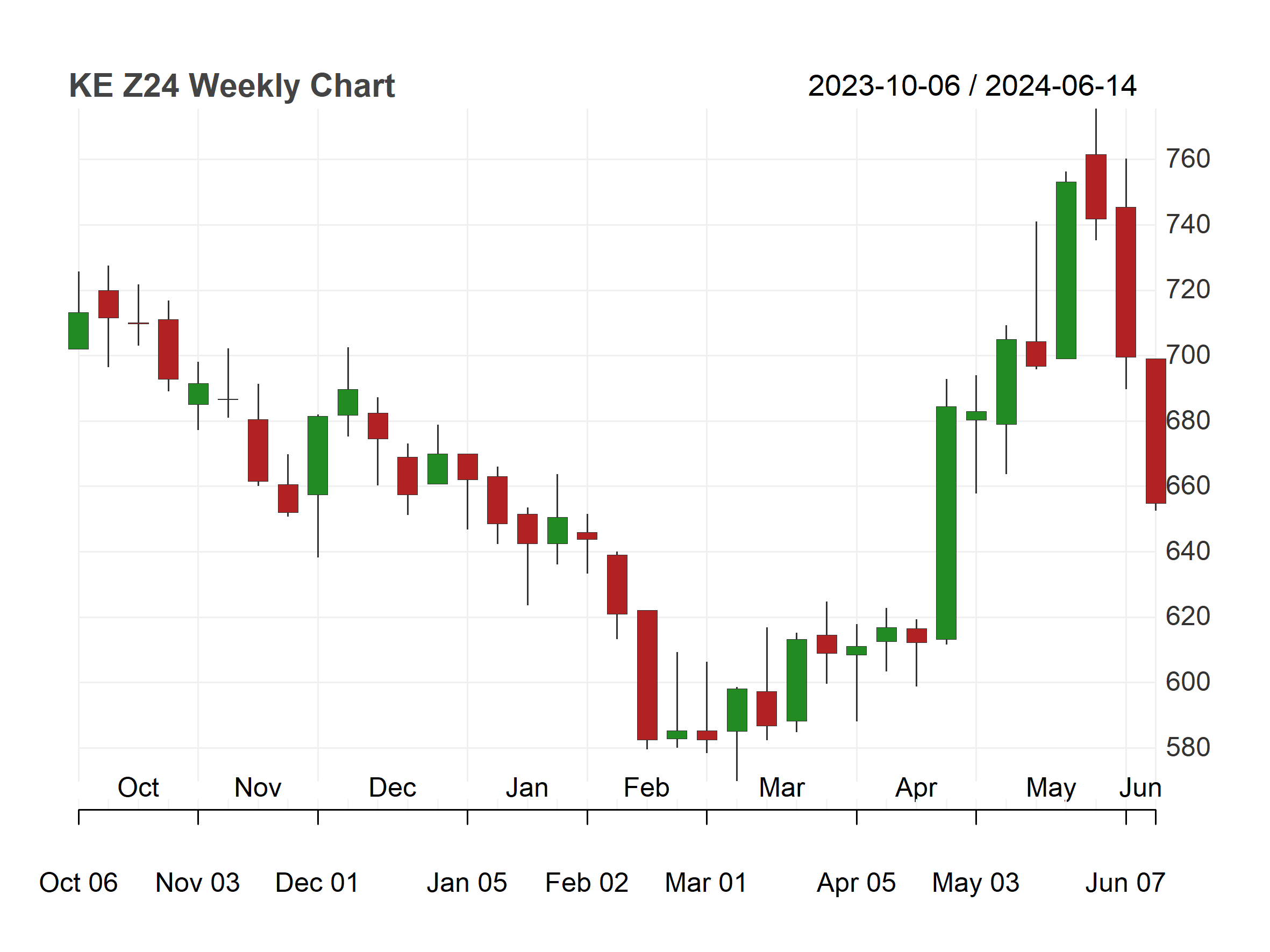This screenshot has width=1270, height=952.
Task: Click the Jun 07 date label
Action: 1125,883
